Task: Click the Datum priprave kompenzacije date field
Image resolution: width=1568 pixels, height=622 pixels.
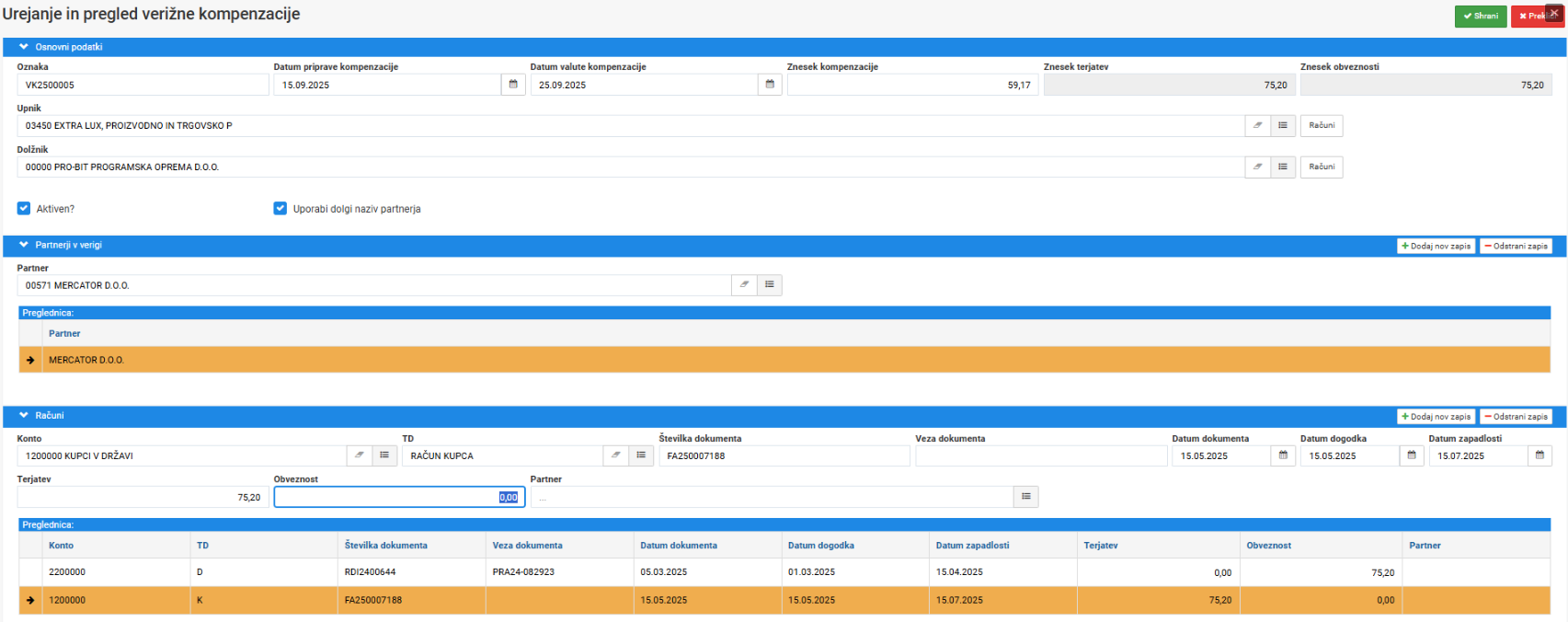Action: (x=387, y=85)
